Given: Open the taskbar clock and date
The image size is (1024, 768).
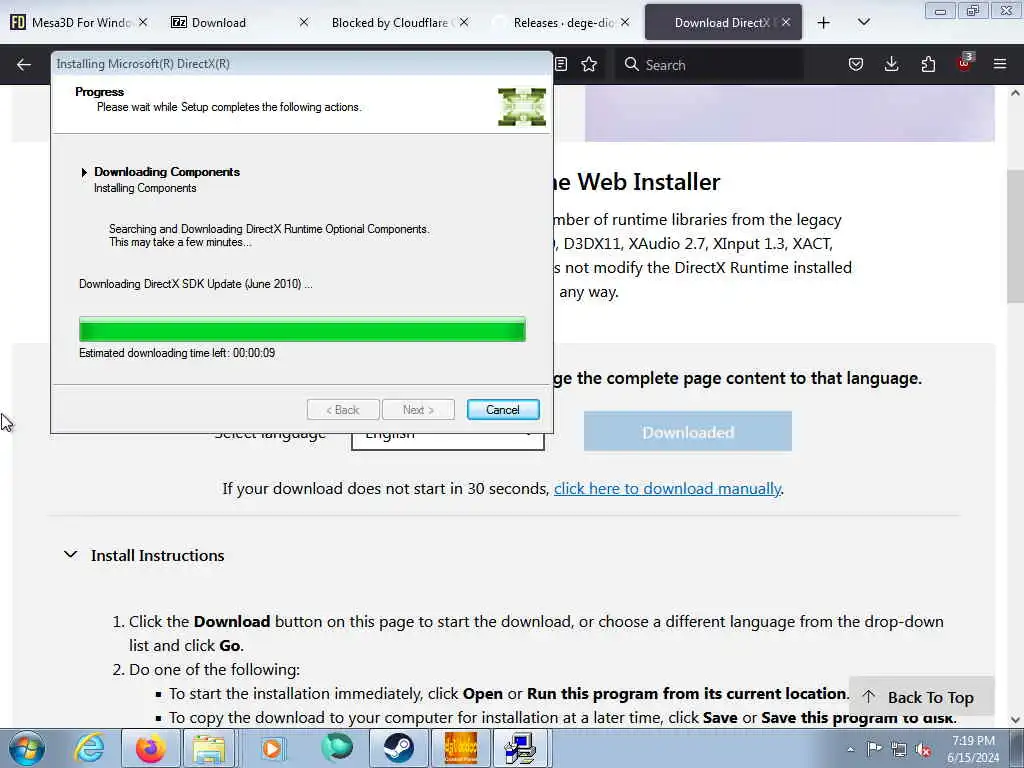Looking at the screenshot, I should pos(973,749).
